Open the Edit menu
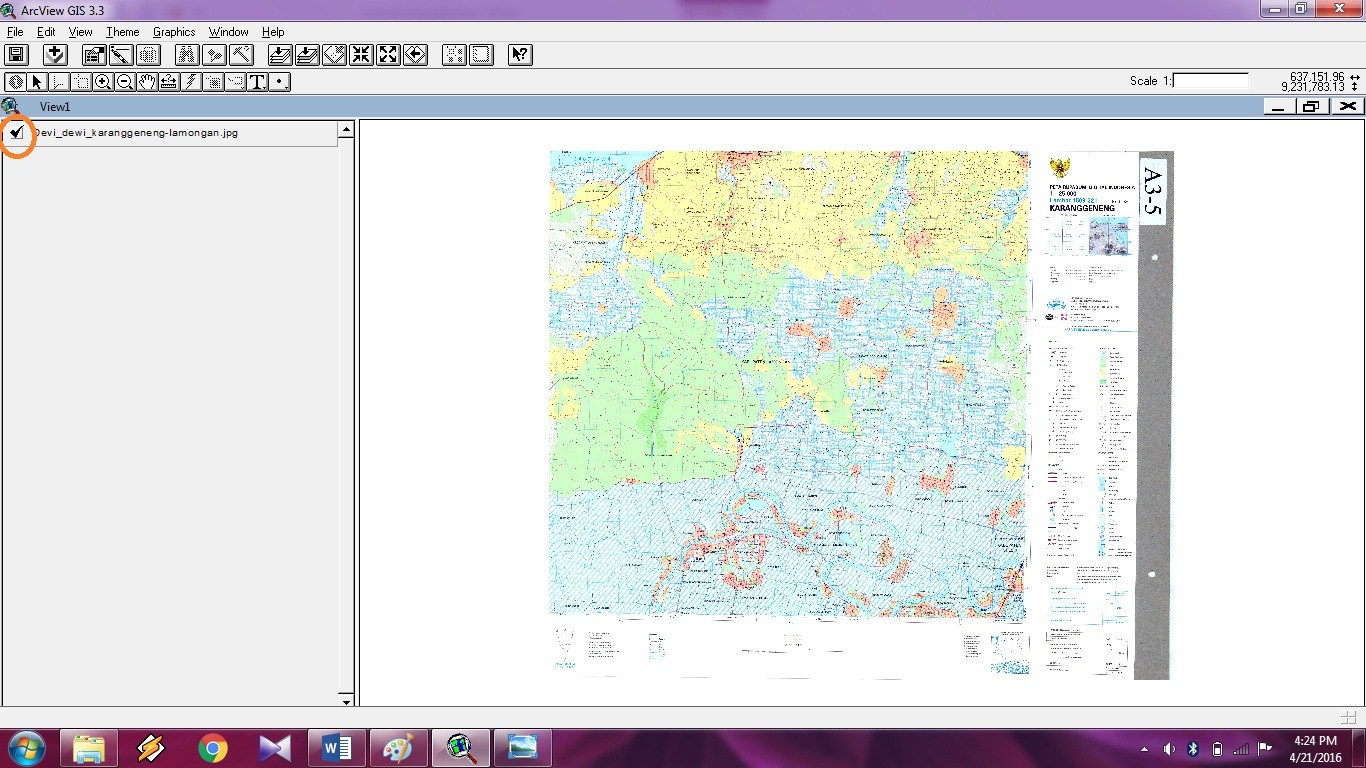 coord(46,32)
